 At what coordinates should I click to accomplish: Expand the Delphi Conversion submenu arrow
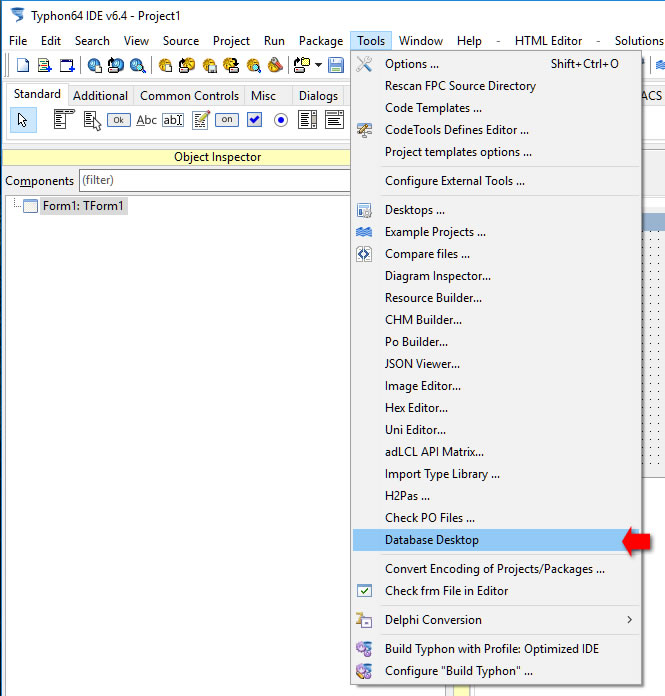pyautogui.click(x=629, y=620)
